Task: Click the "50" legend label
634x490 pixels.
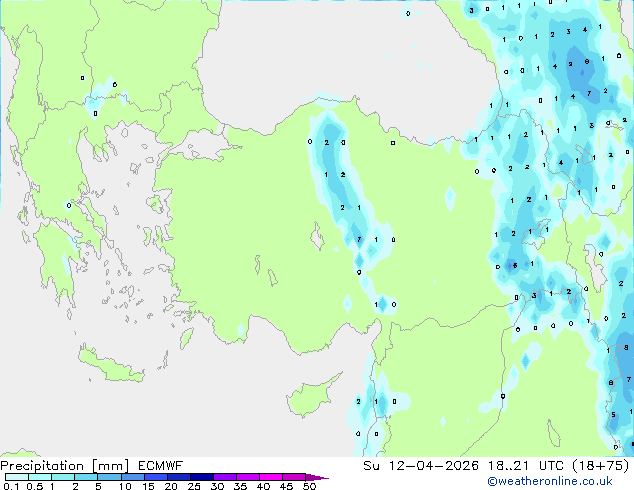Action: pyautogui.click(x=310, y=486)
